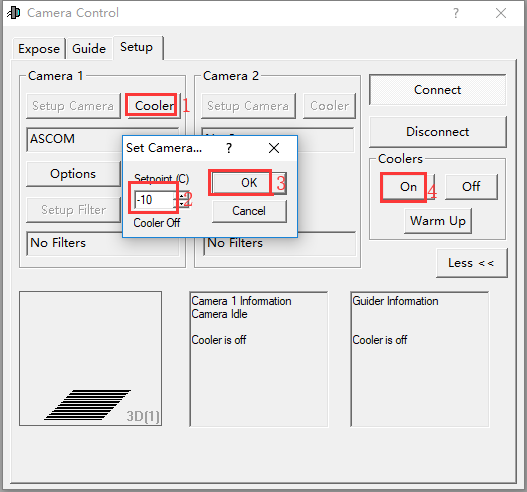Click the help question mark in main title bar

455,13
